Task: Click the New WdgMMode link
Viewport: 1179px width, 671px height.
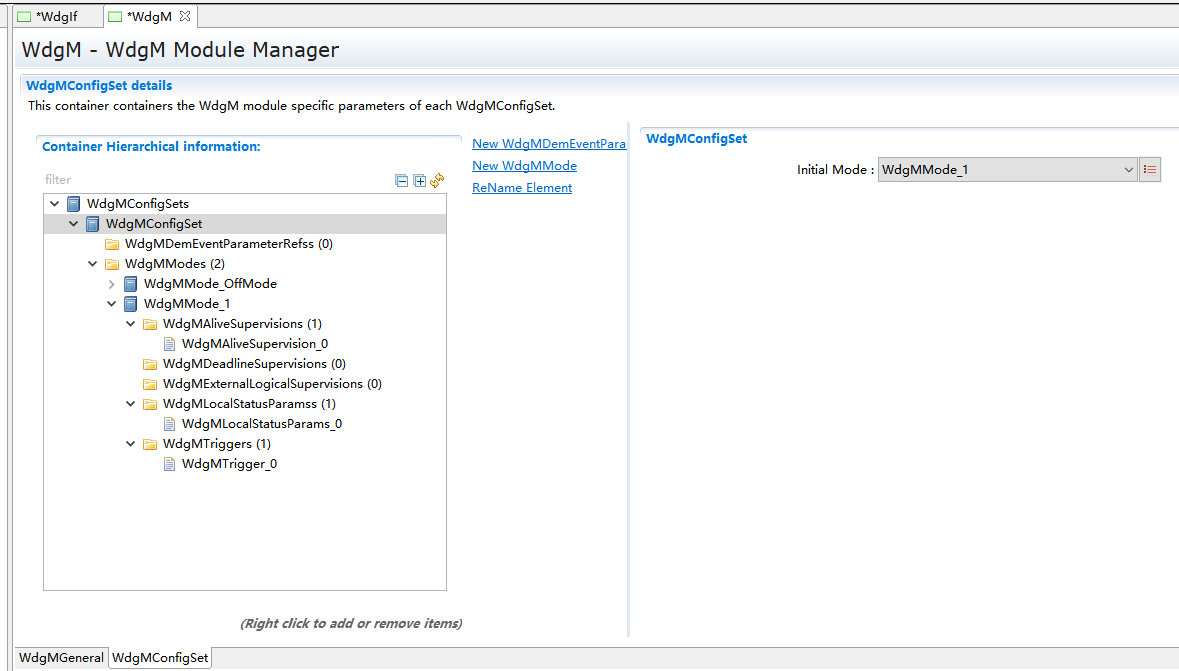Action: (x=524, y=166)
